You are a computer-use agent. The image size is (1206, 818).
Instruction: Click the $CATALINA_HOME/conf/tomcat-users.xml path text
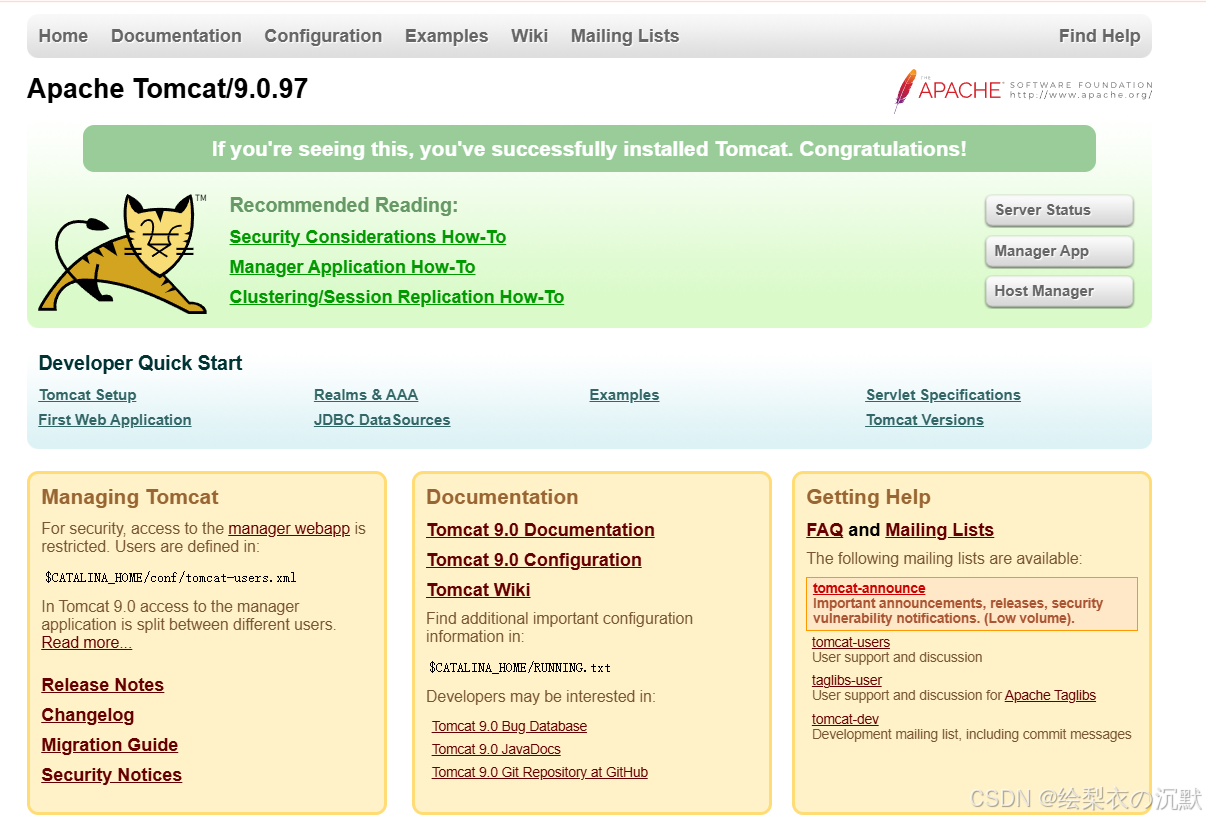coord(170,578)
